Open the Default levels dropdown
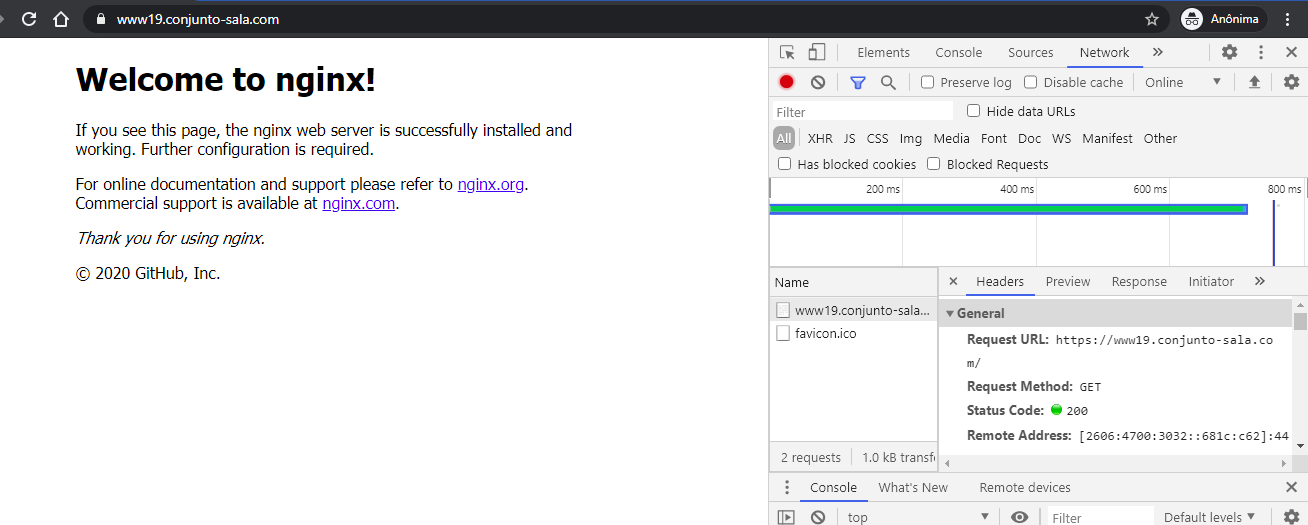This screenshot has height=525, width=1308. tap(1210, 517)
